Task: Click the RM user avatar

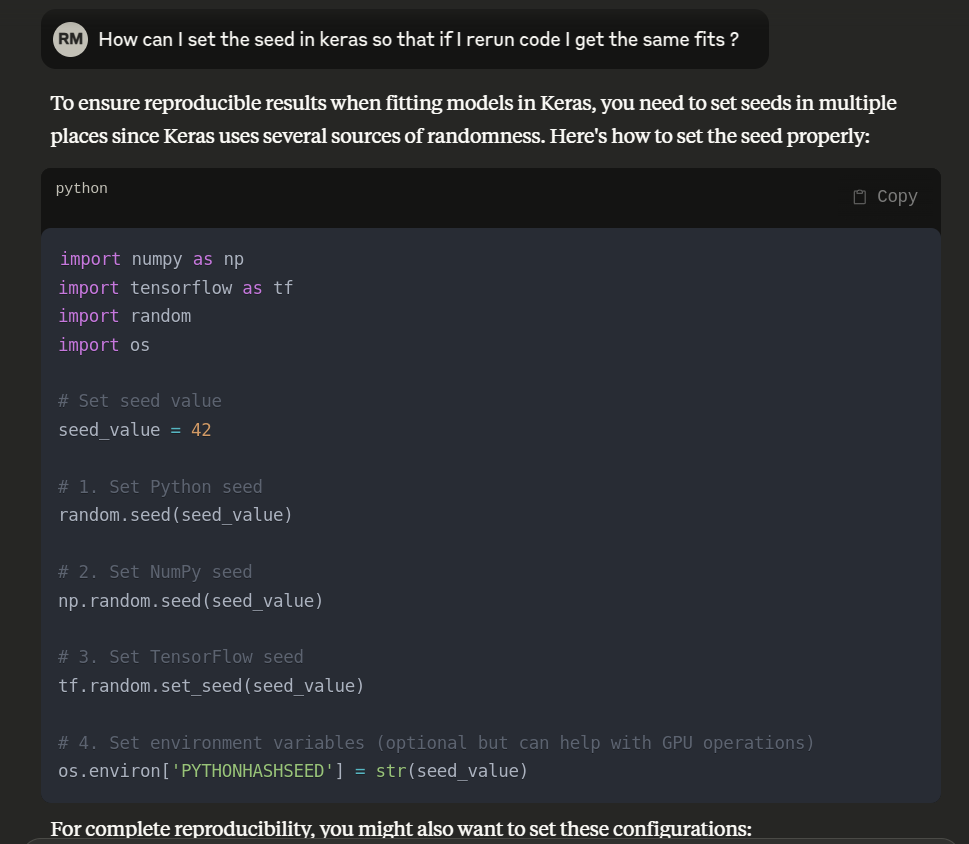Action: pos(70,40)
